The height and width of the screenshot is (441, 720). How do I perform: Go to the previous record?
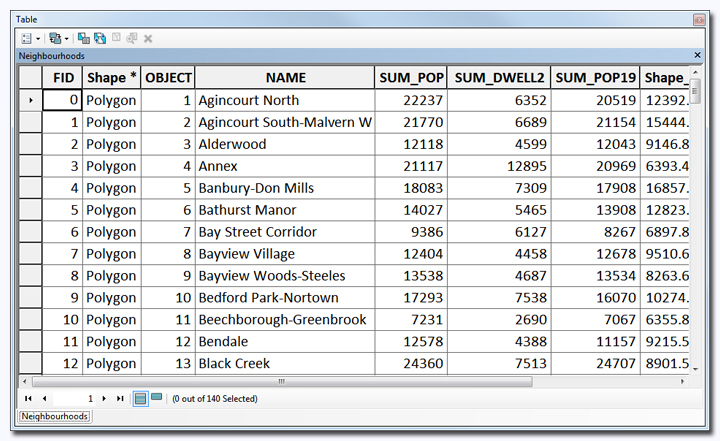tap(44, 398)
